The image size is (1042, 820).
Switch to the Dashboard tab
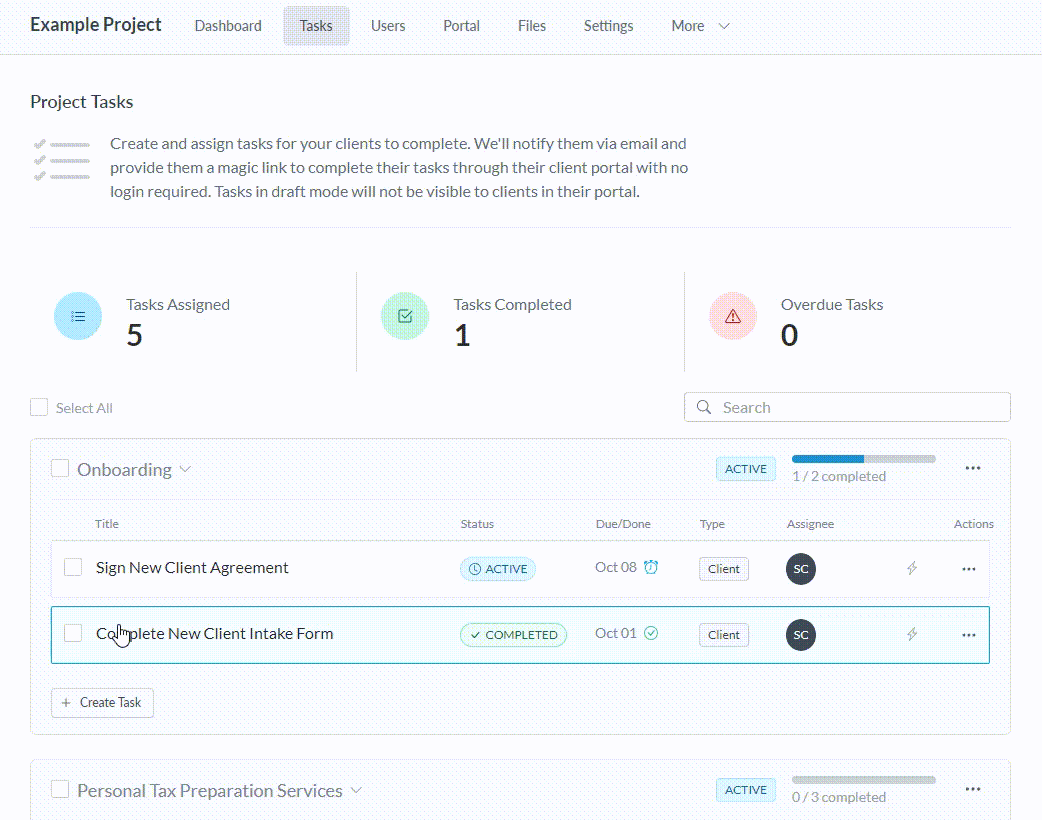228,26
